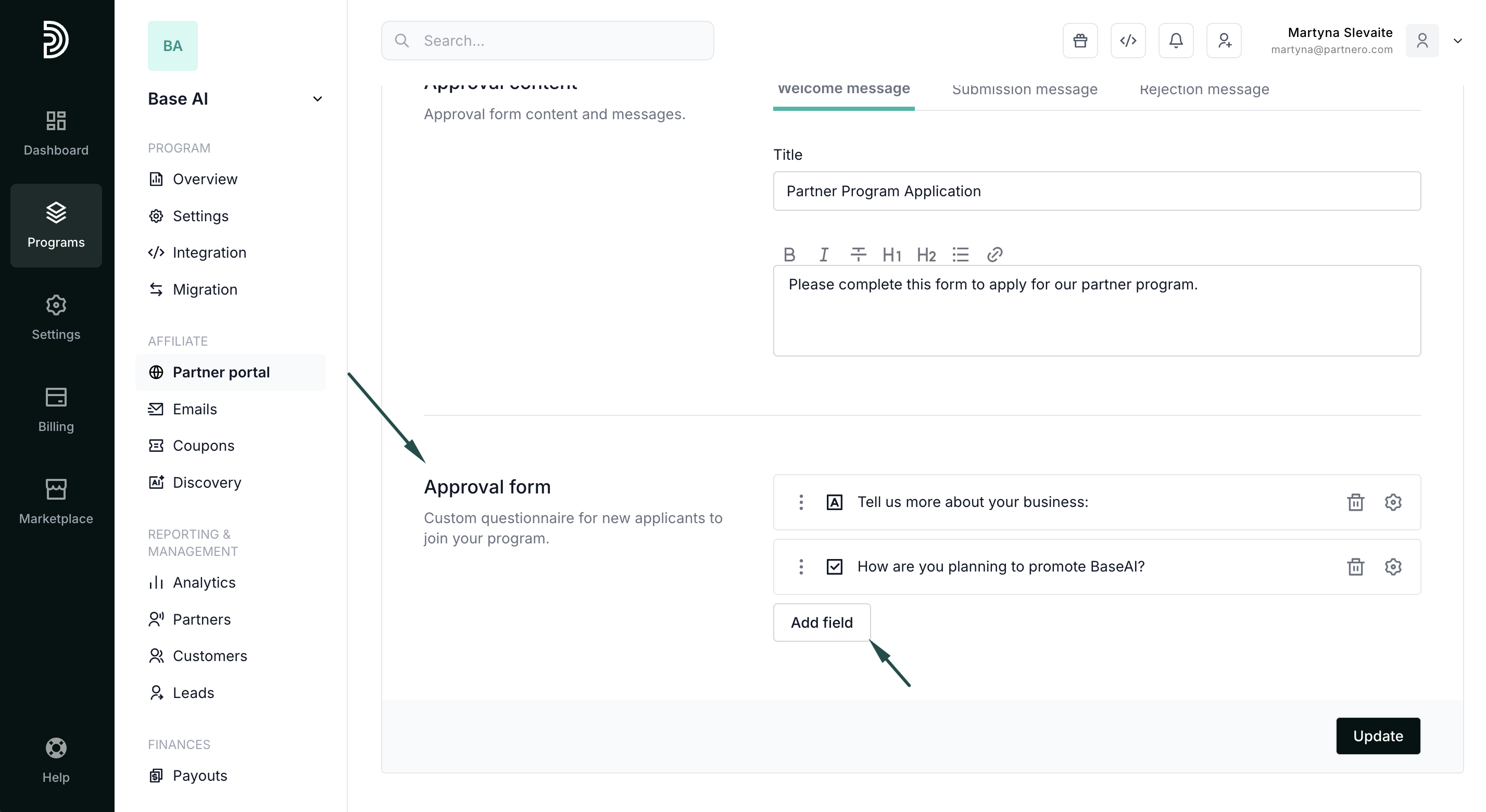Image resolution: width=1486 pixels, height=812 pixels.
Task: Click the Title input field
Action: pos(1096,192)
